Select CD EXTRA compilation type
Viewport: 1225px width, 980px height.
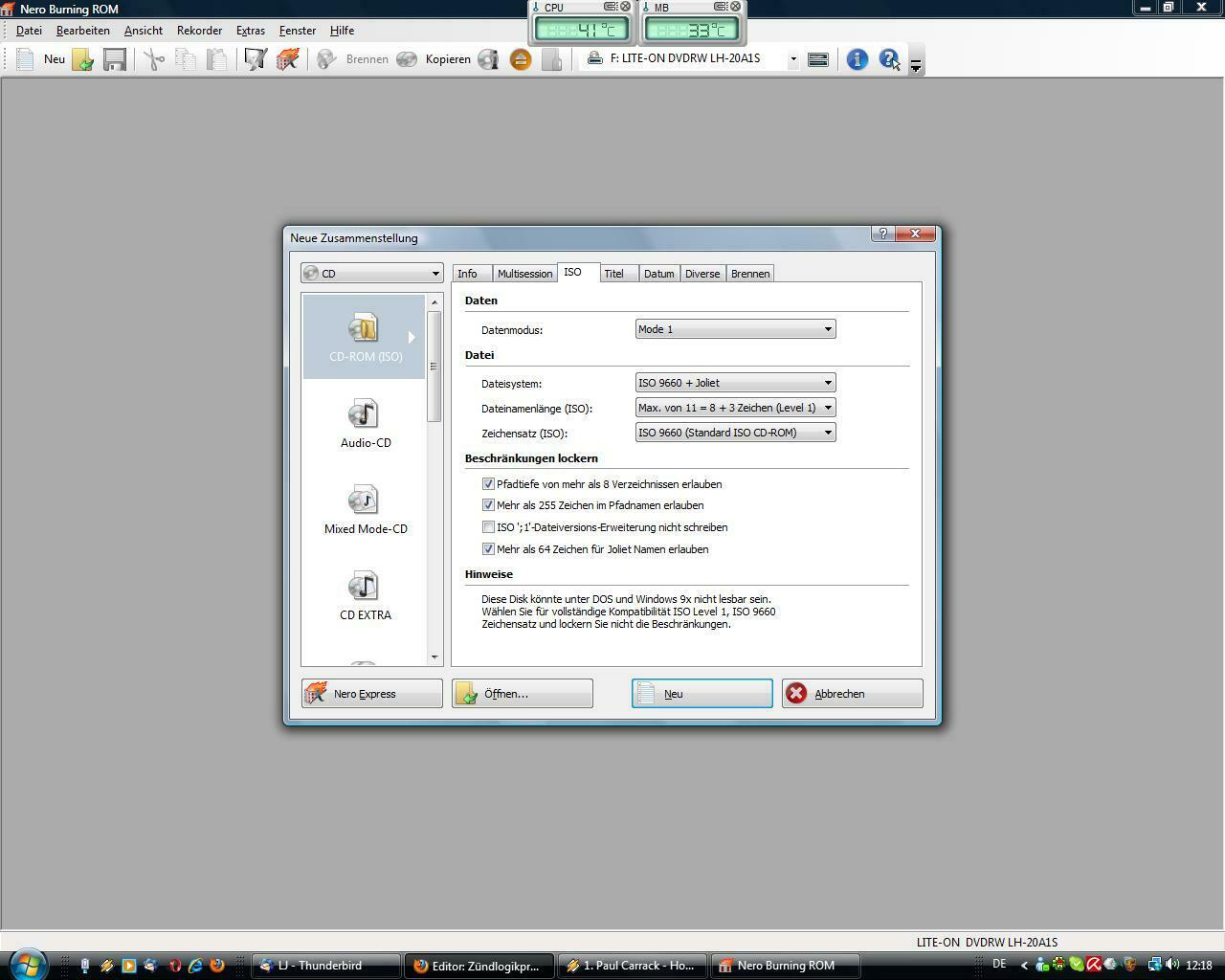point(364,595)
